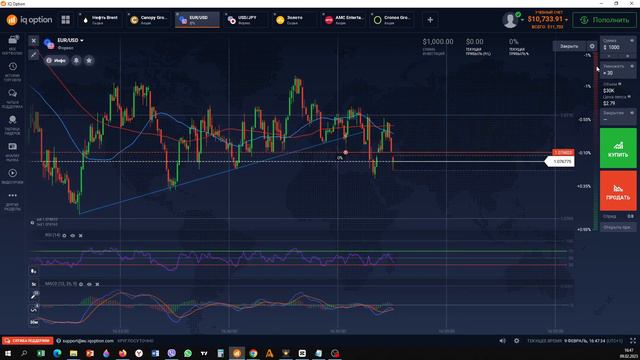Click Закрыть to close the position

click(x=569, y=46)
